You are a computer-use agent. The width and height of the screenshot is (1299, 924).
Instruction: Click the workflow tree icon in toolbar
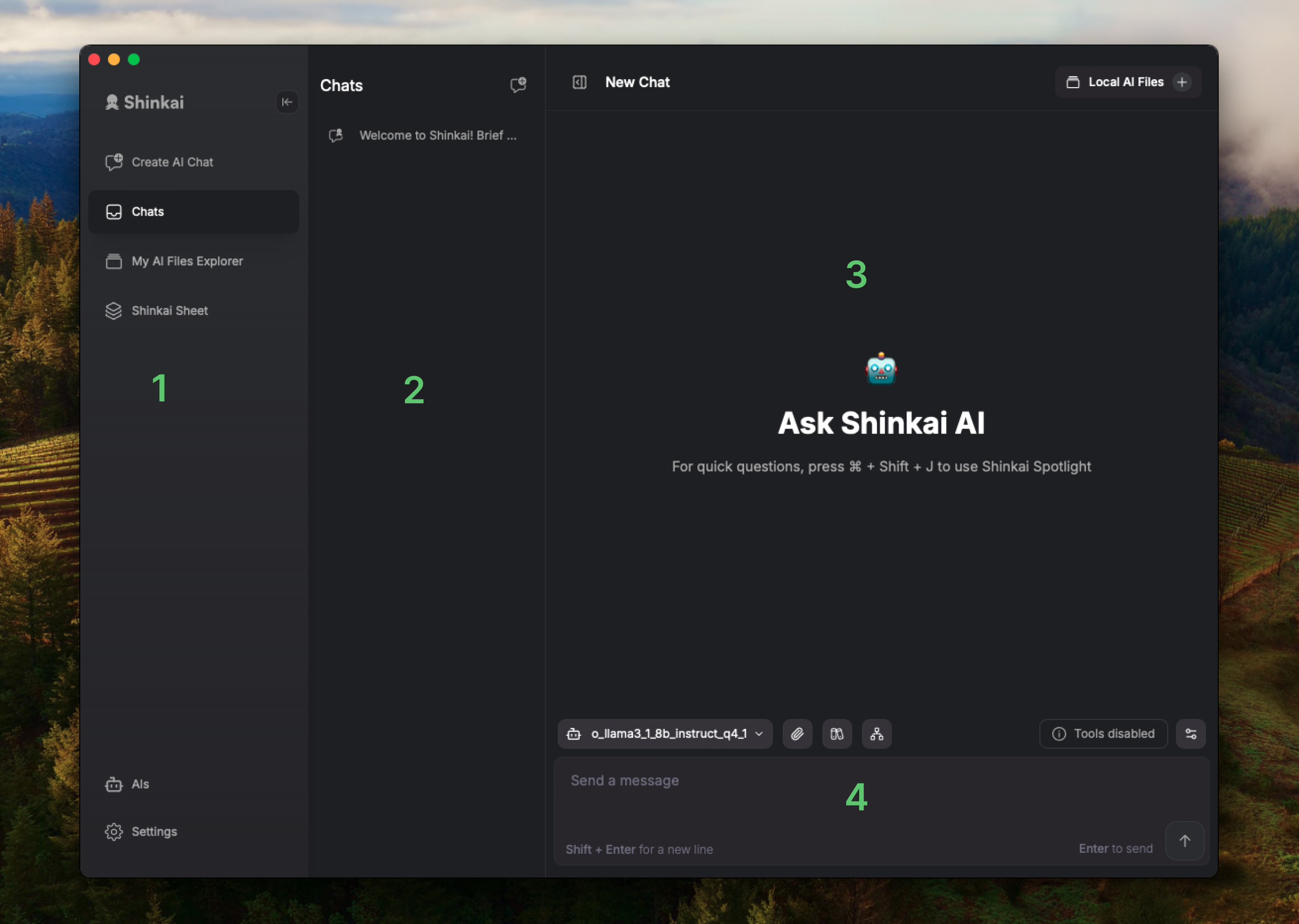tap(876, 734)
